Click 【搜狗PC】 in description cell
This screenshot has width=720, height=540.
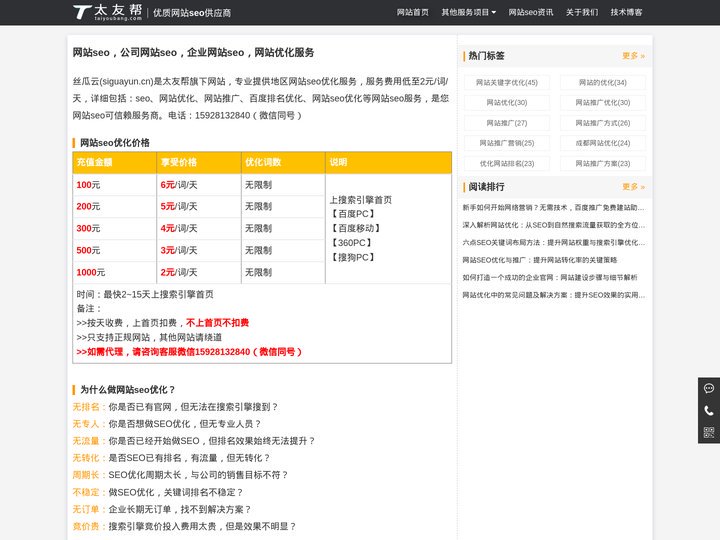[x=353, y=258]
